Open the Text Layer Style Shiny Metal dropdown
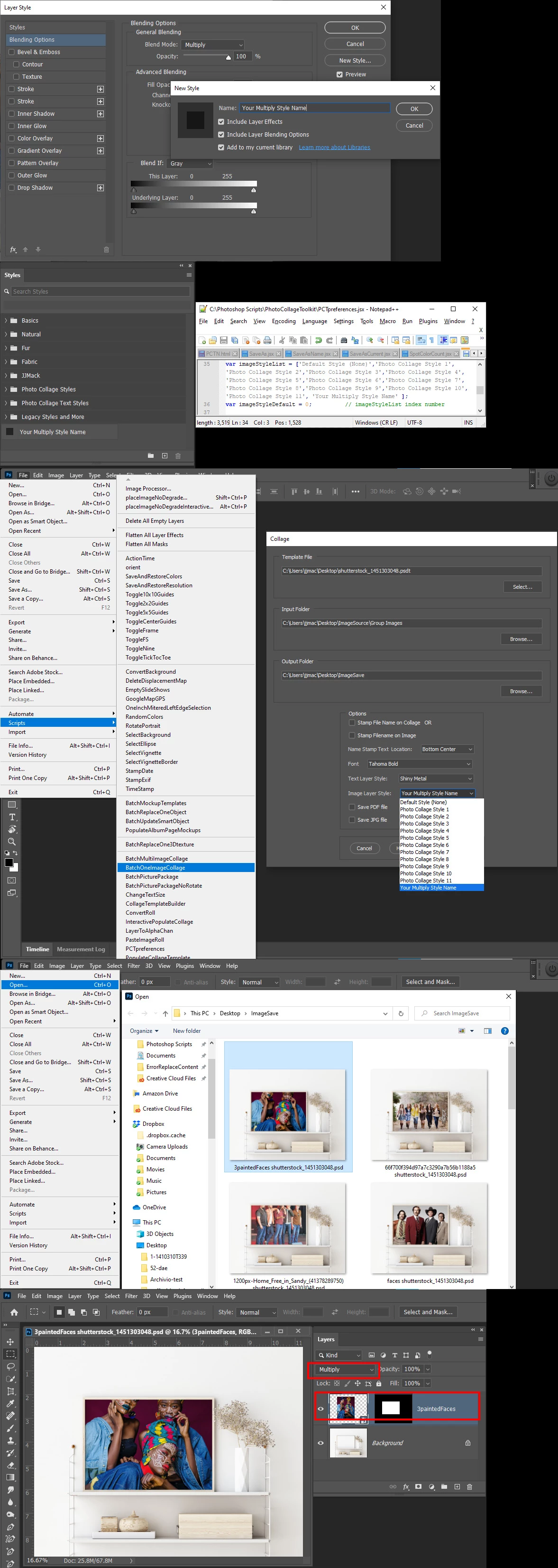 tap(436, 779)
